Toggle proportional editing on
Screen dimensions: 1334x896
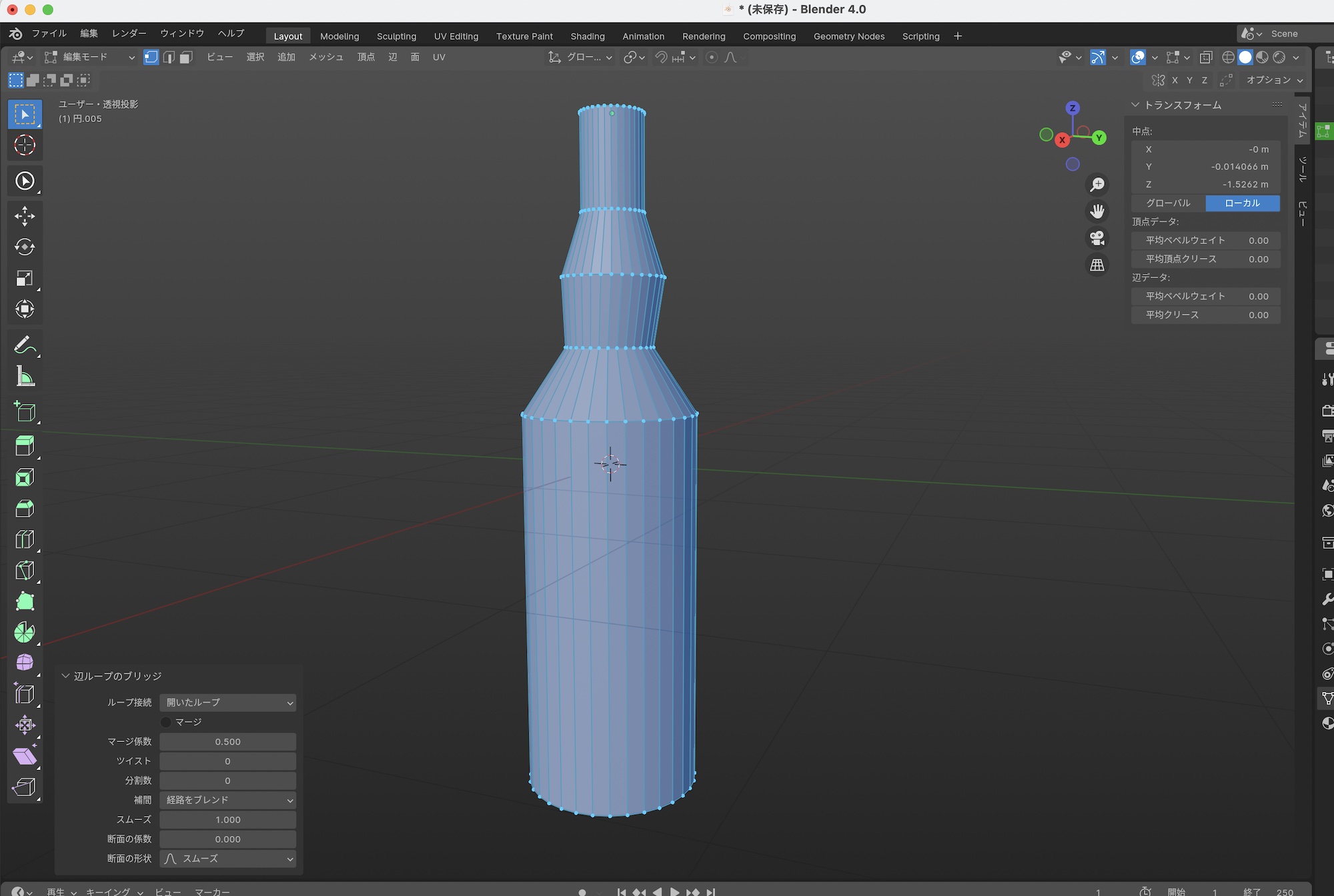pyautogui.click(x=712, y=57)
